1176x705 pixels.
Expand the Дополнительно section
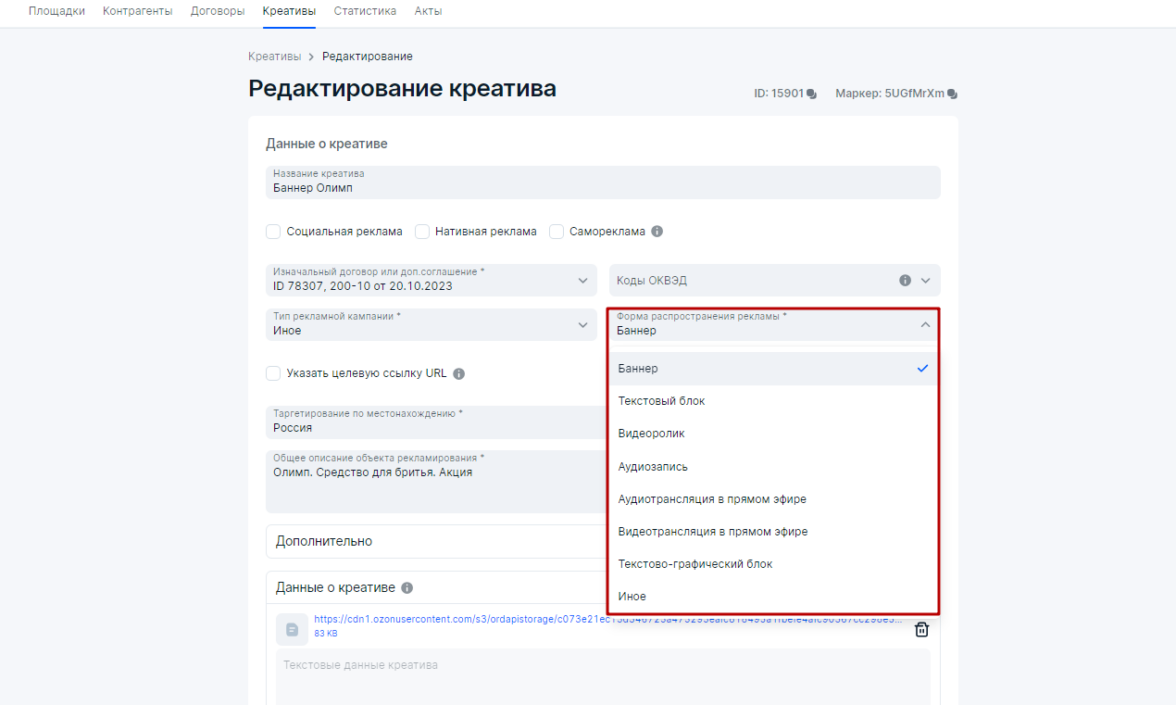[436, 542]
